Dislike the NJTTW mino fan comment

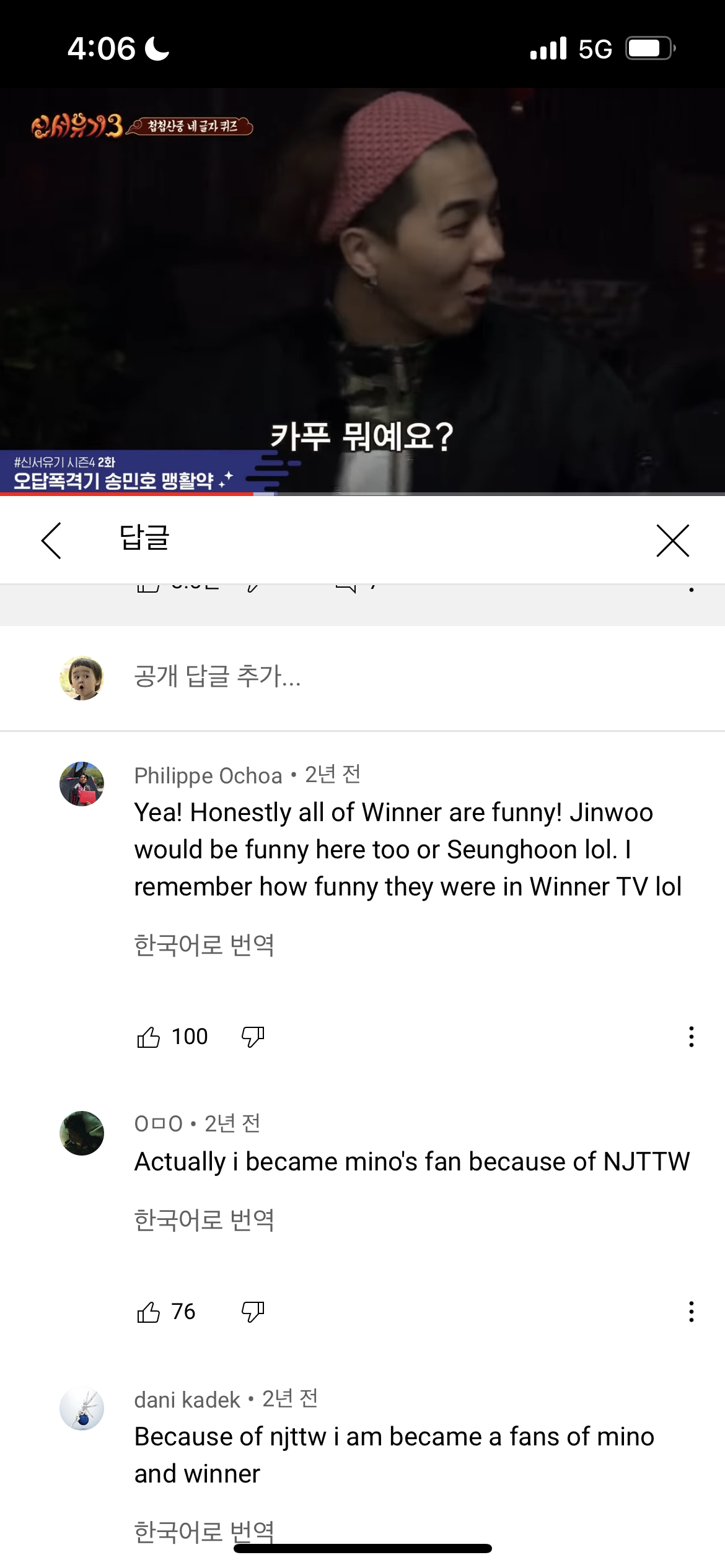(253, 1312)
